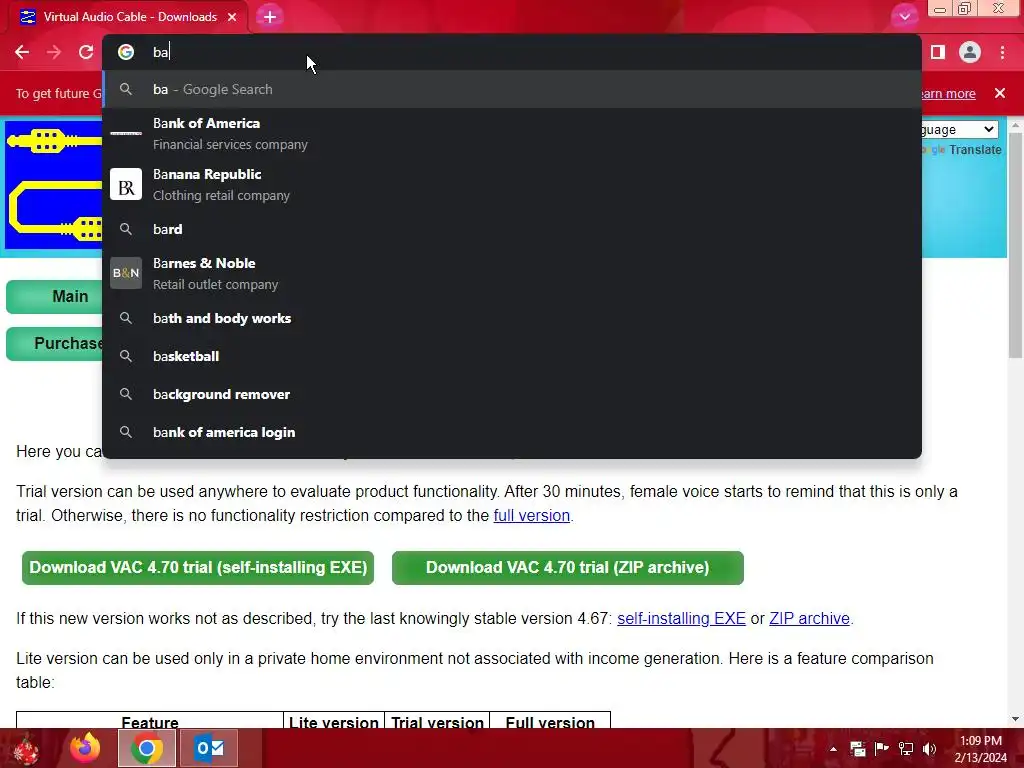Screen dimensions: 1024x768
Task: Click the Action Center flag tray icon
Action: coord(882,749)
